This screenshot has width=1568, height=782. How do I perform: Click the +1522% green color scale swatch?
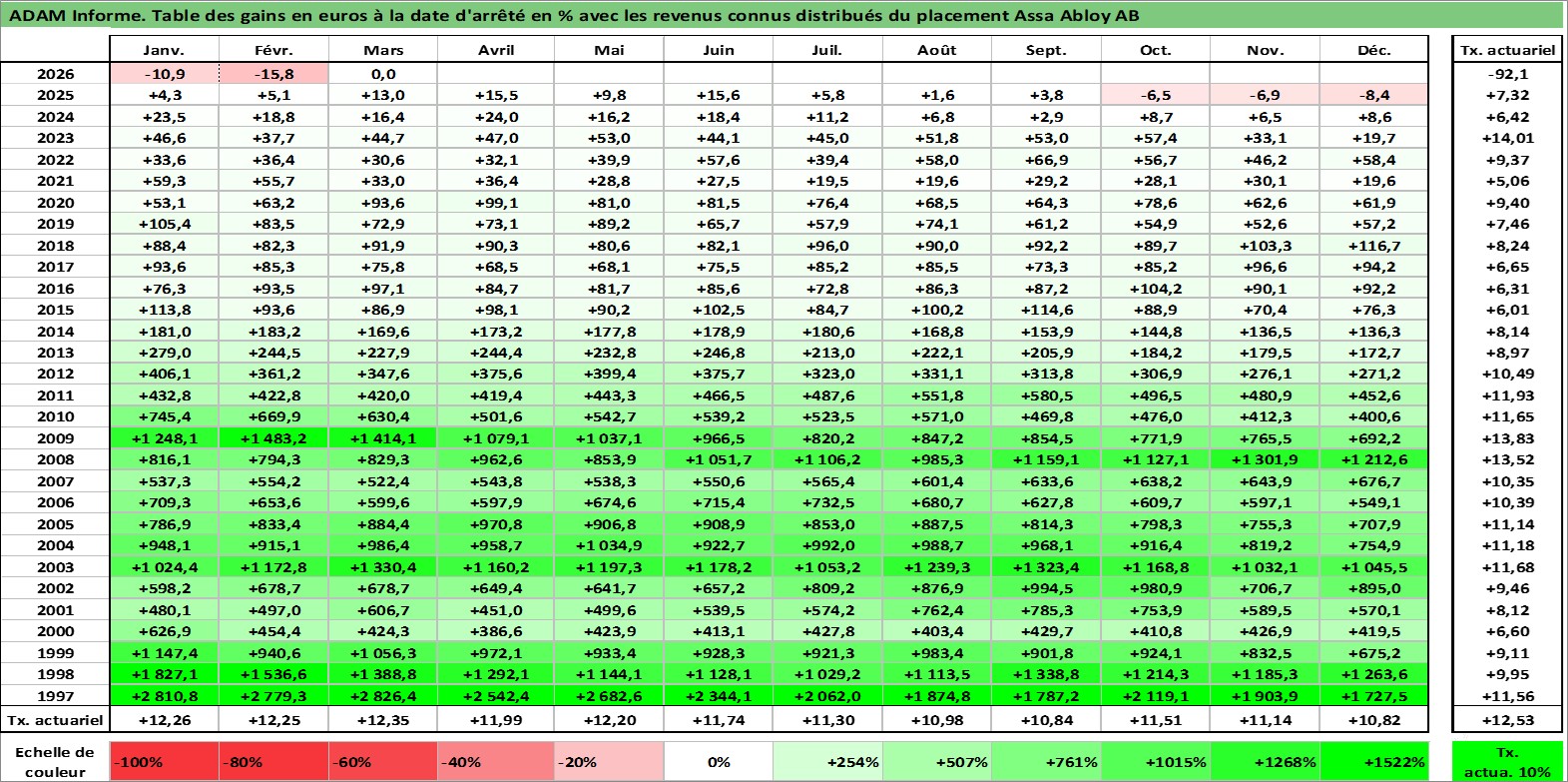1373,761
